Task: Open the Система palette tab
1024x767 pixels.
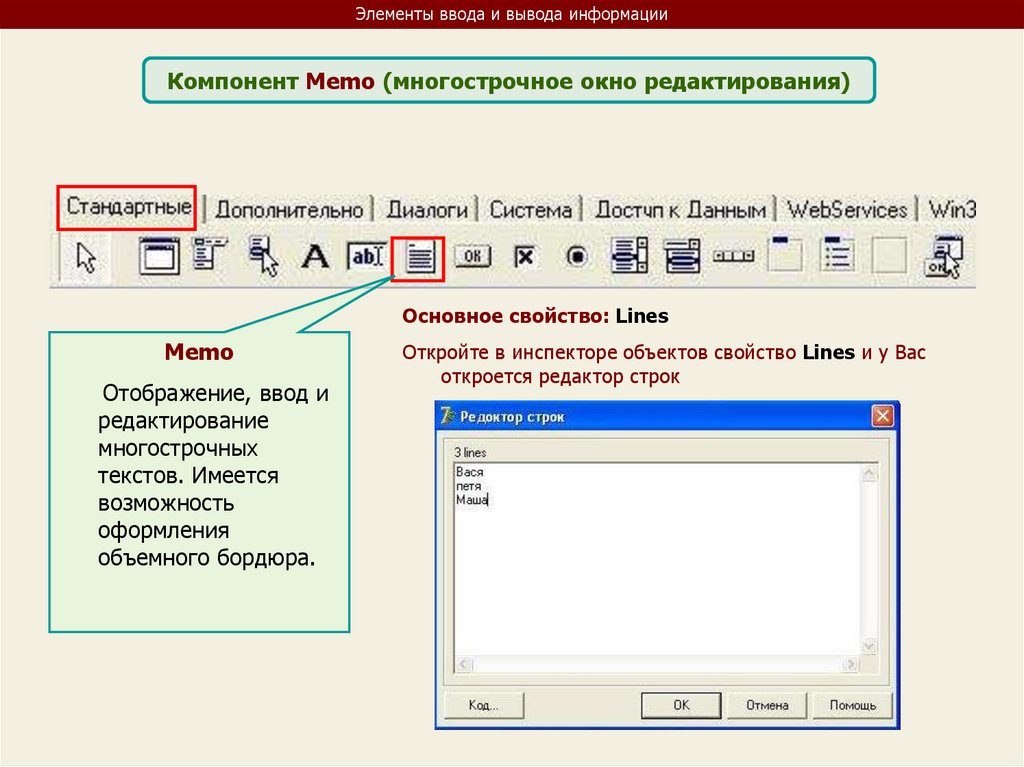Action: pos(530,210)
